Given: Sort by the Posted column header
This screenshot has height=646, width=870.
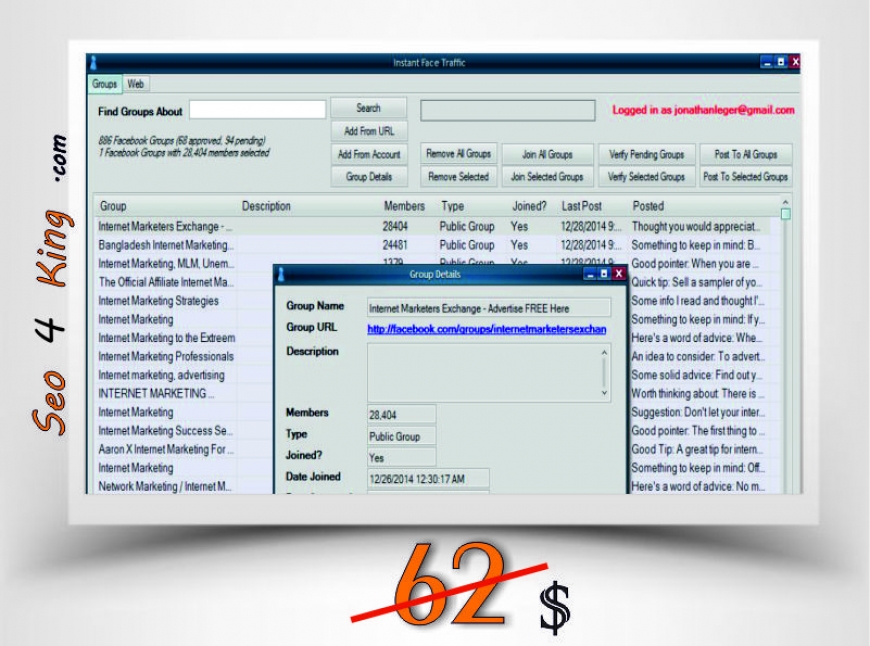Looking at the screenshot, I should (648, 206).
